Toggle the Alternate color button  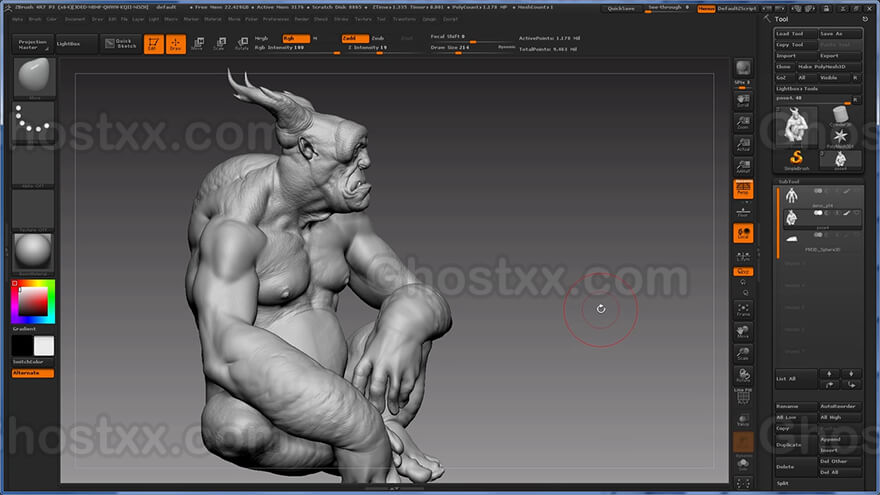[x=33, y=373]
